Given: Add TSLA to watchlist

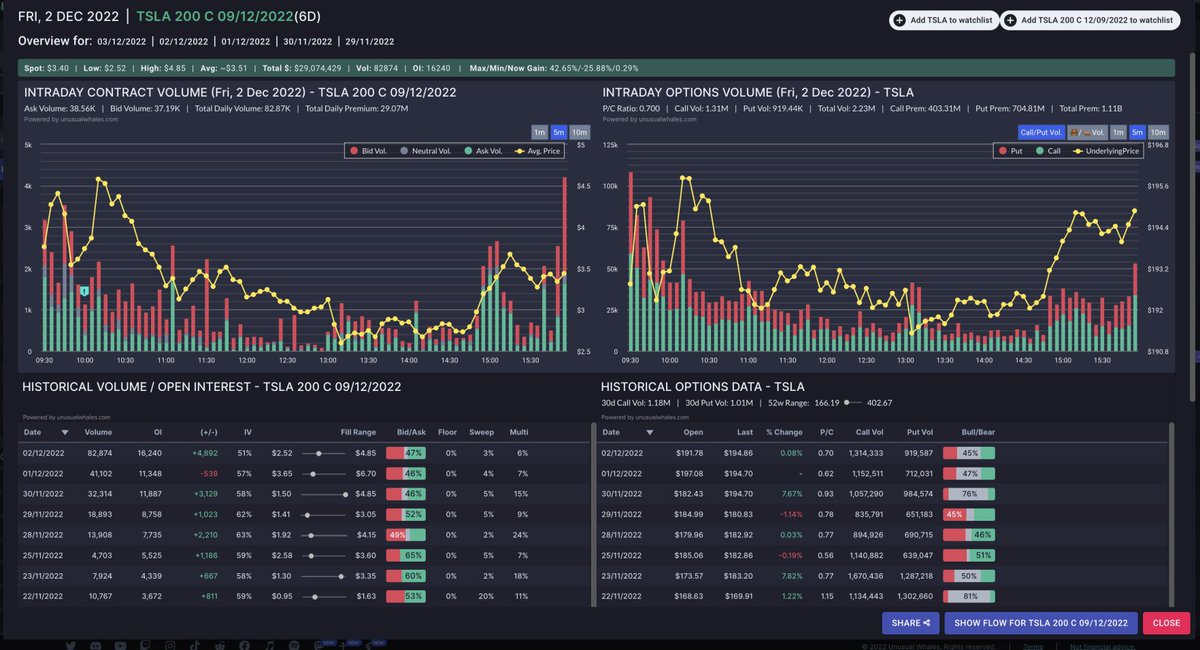Looking at the screenshot, I should click(x=943, y=20).
